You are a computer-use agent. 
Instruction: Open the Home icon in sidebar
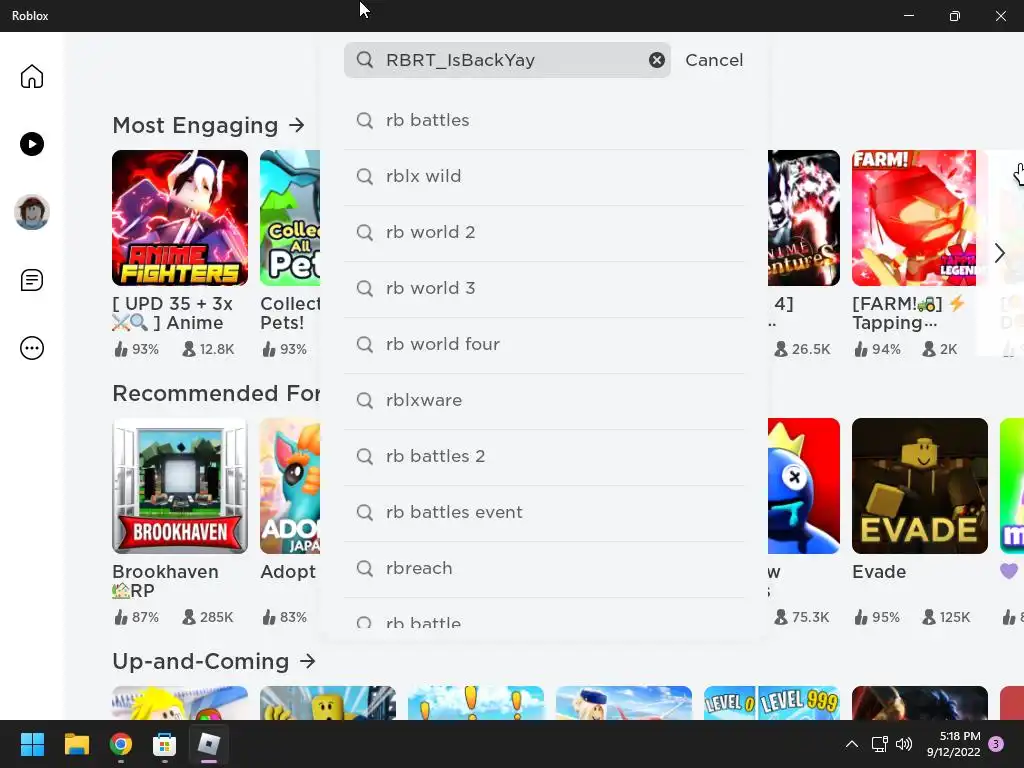tap(31, 76)
